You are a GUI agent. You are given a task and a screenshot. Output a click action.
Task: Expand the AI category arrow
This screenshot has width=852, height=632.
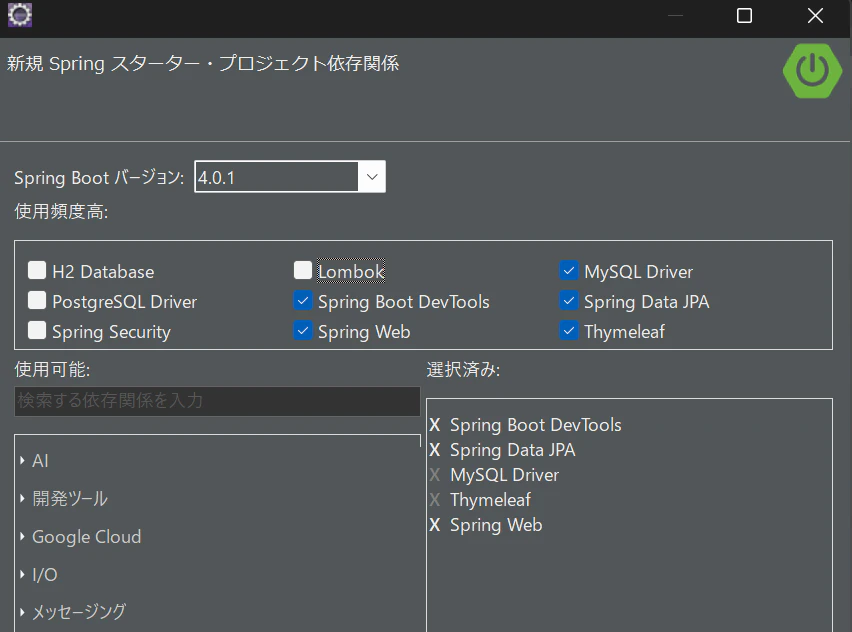pos(22,461)
